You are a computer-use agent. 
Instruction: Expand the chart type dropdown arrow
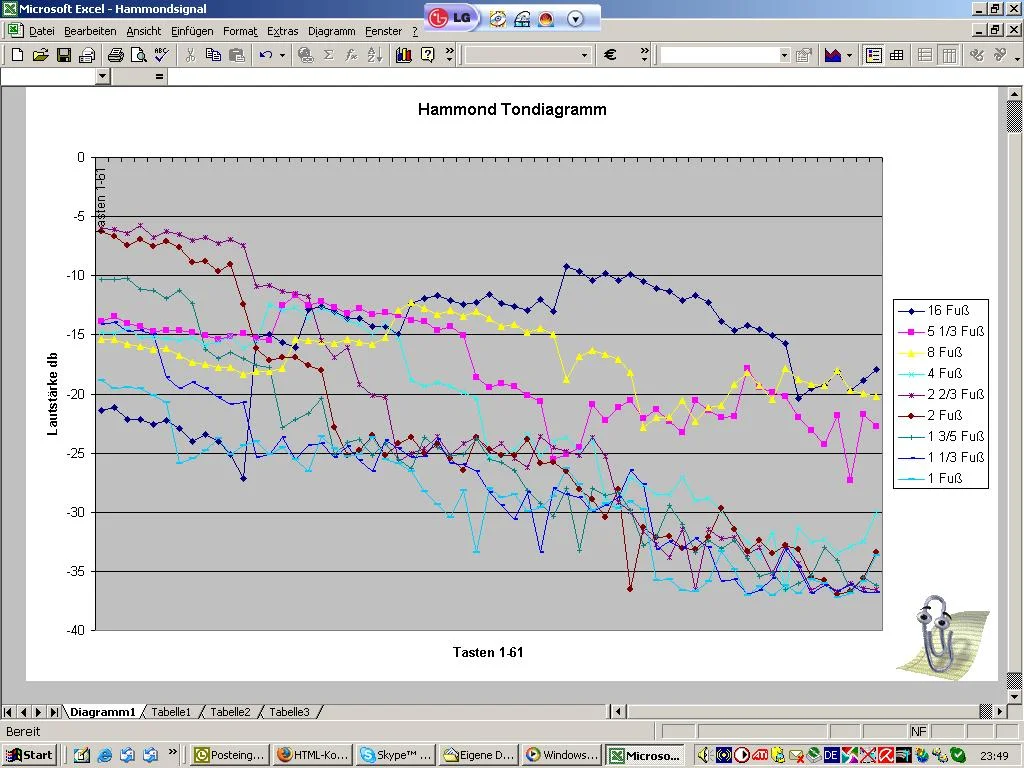pyautogui.click(x=849, y=56)
